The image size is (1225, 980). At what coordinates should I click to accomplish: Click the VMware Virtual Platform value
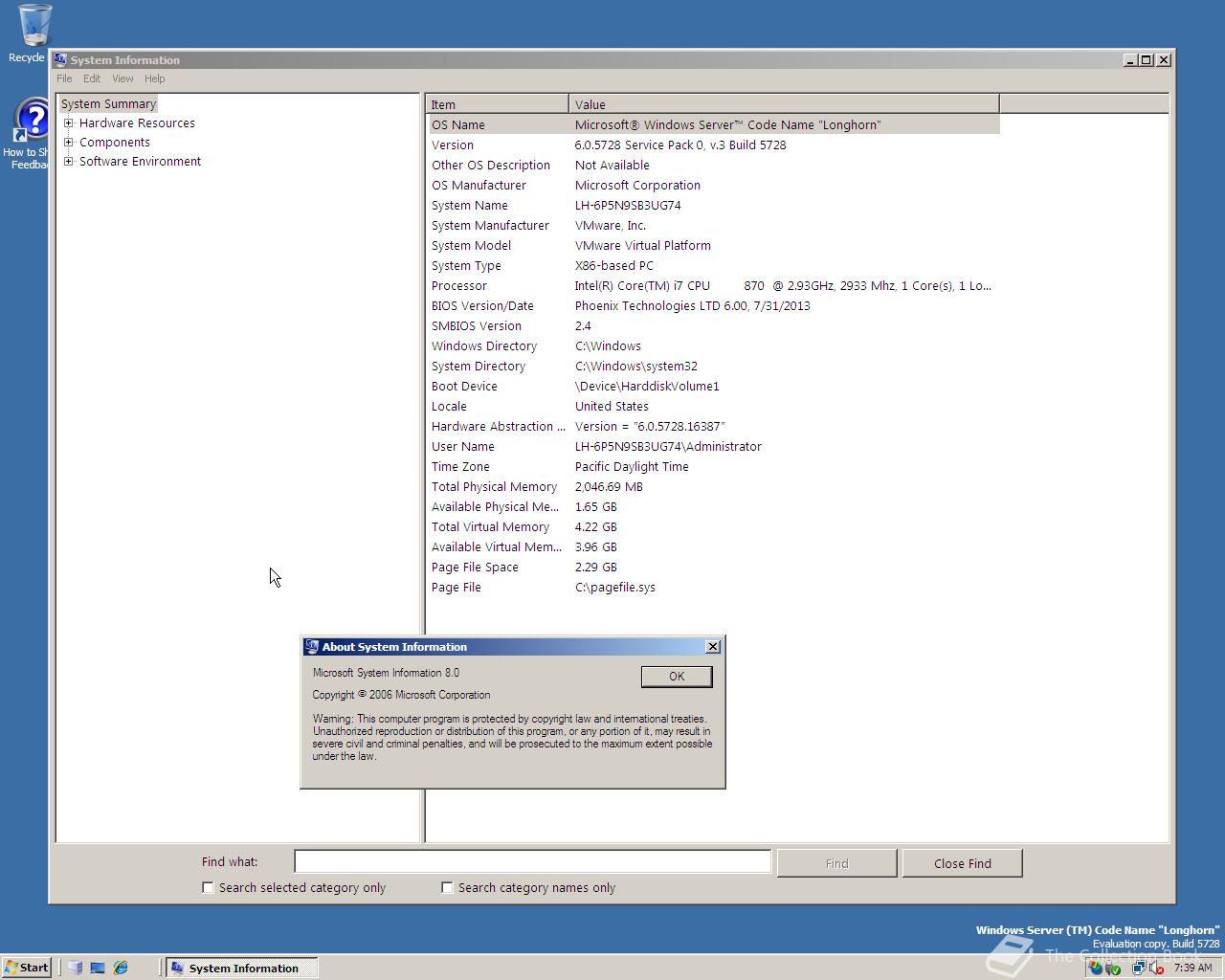[643, 245]
